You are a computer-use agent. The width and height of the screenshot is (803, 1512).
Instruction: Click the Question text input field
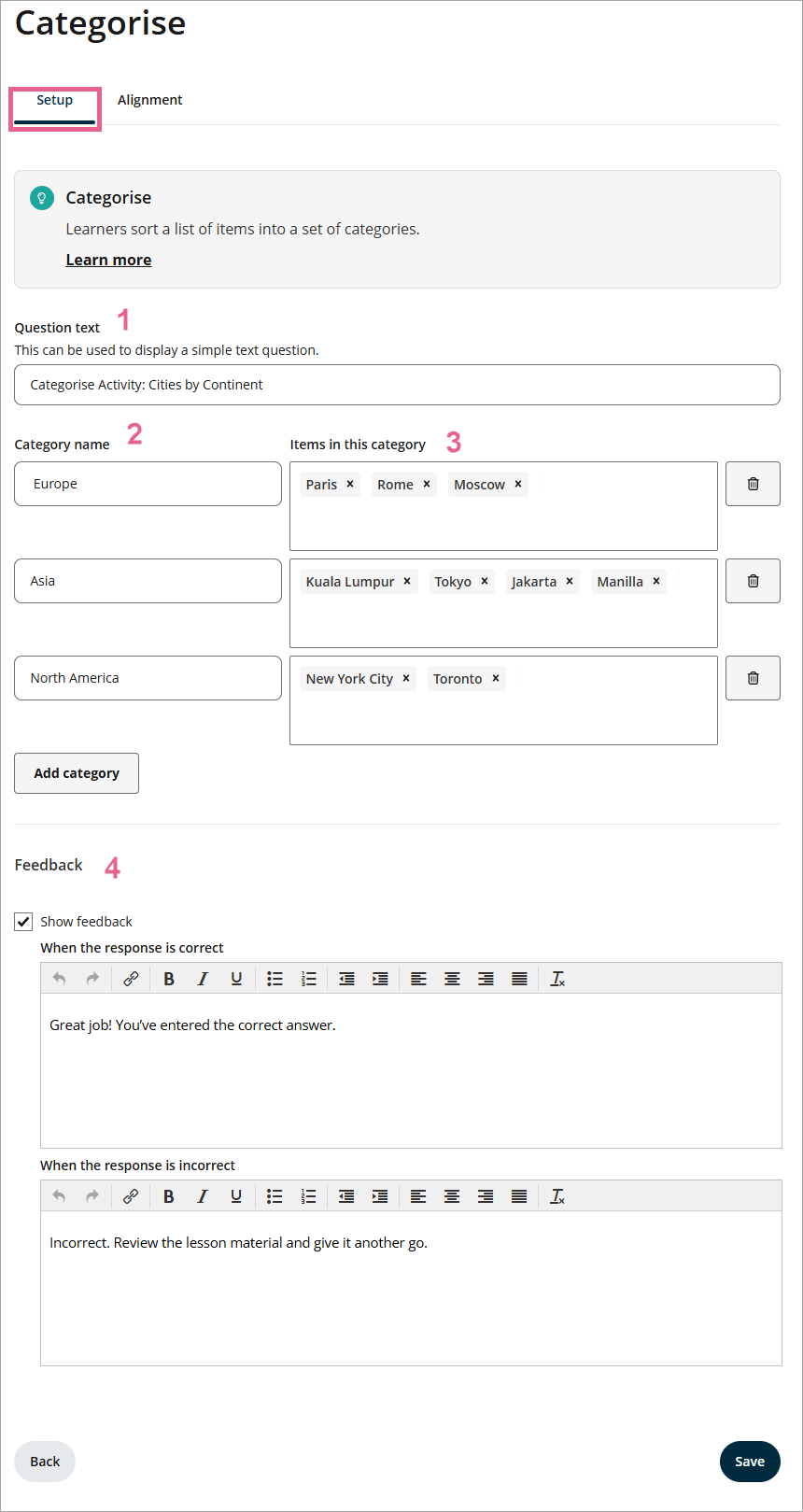point(397,385)
